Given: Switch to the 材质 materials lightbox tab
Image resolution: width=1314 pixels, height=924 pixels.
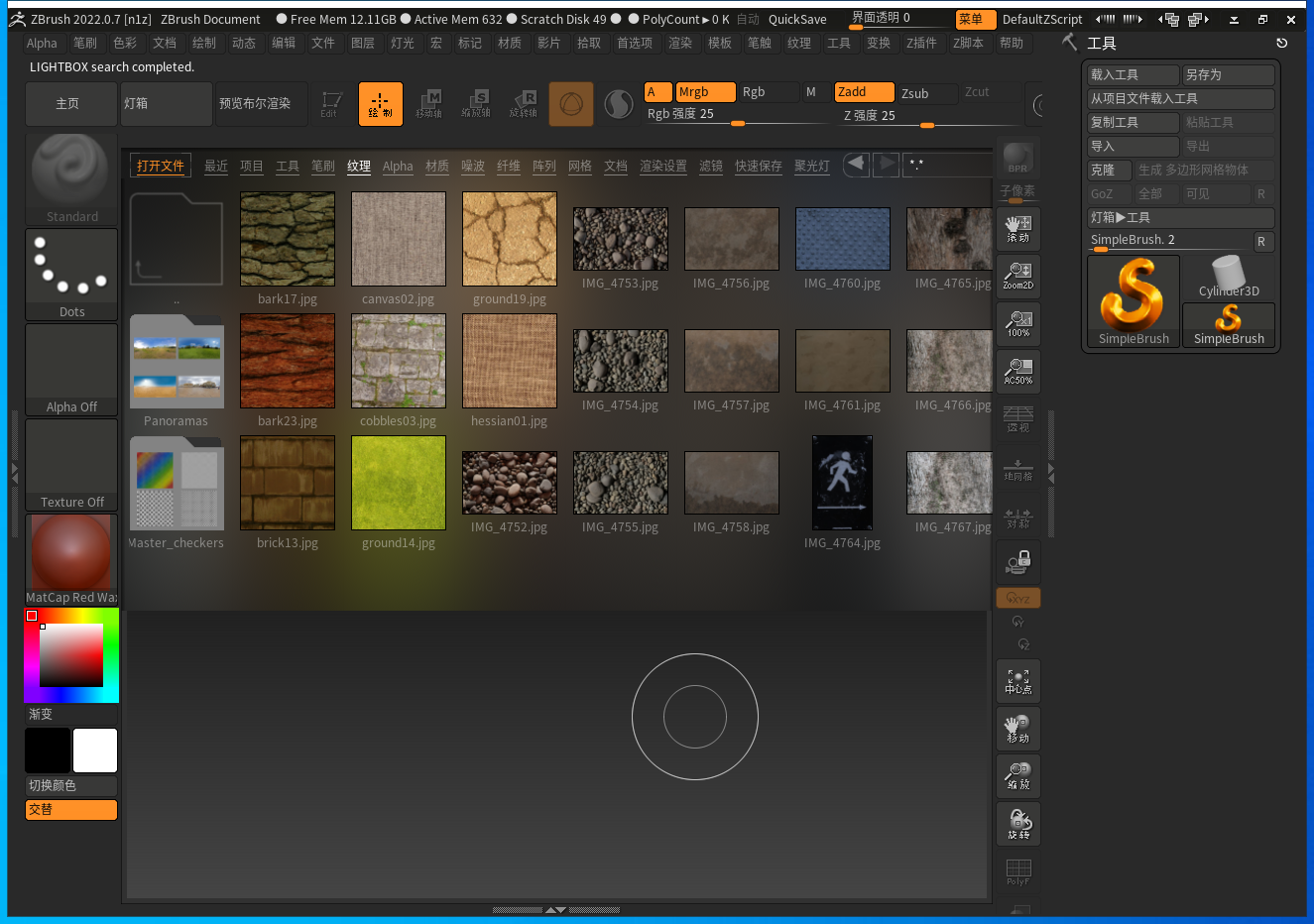Looking at the screenshot, I should 437,166.
